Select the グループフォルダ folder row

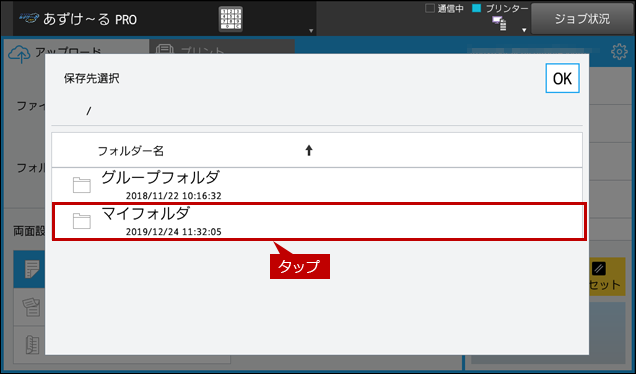click(x=317, y=185)
